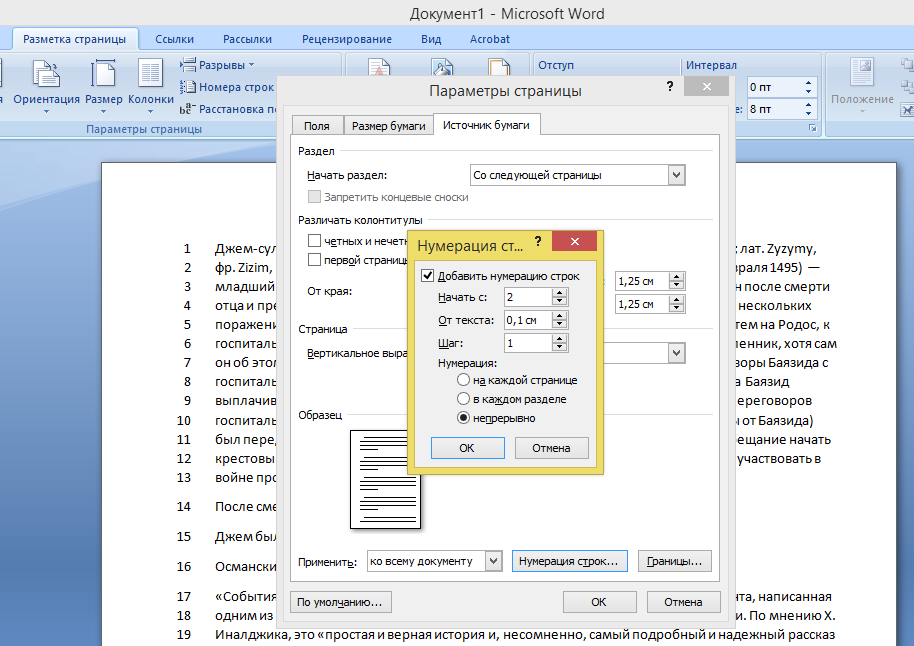Click the 8 пт spacing field
The width and height of the screenshot is (914, 646).
[x=774, y=109]
